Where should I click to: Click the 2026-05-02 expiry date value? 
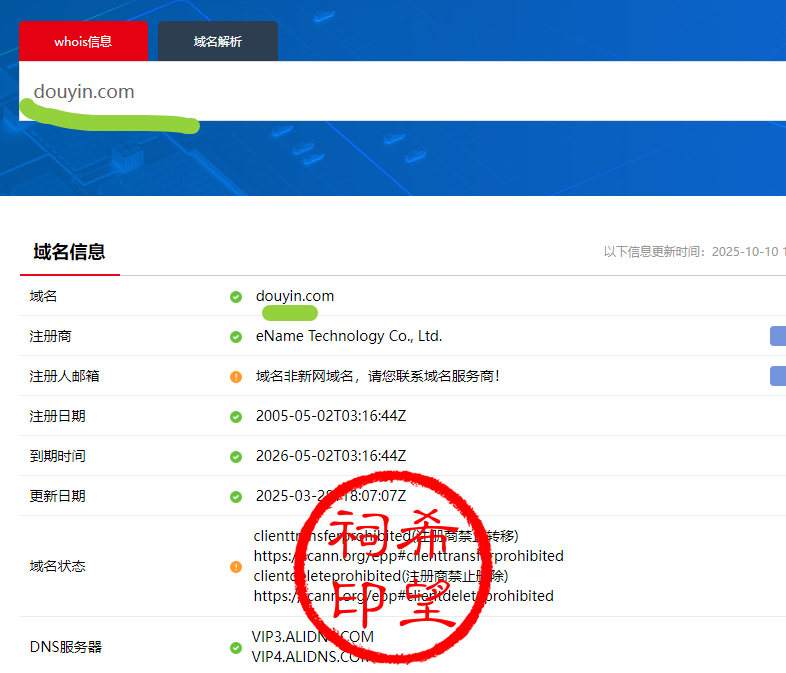[330, 456]
